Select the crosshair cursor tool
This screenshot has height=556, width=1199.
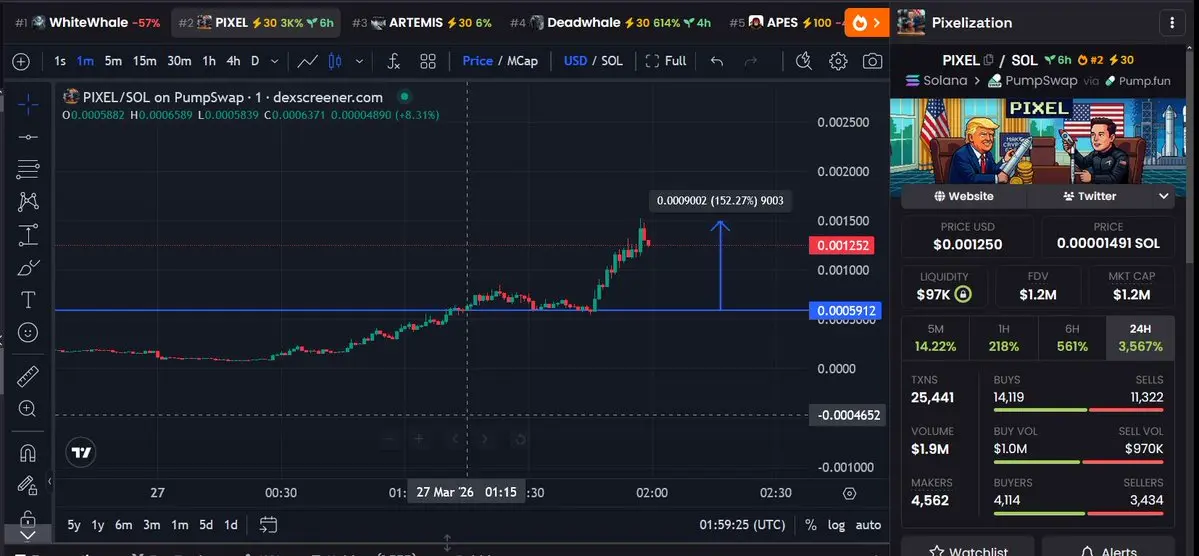[28, 105]
